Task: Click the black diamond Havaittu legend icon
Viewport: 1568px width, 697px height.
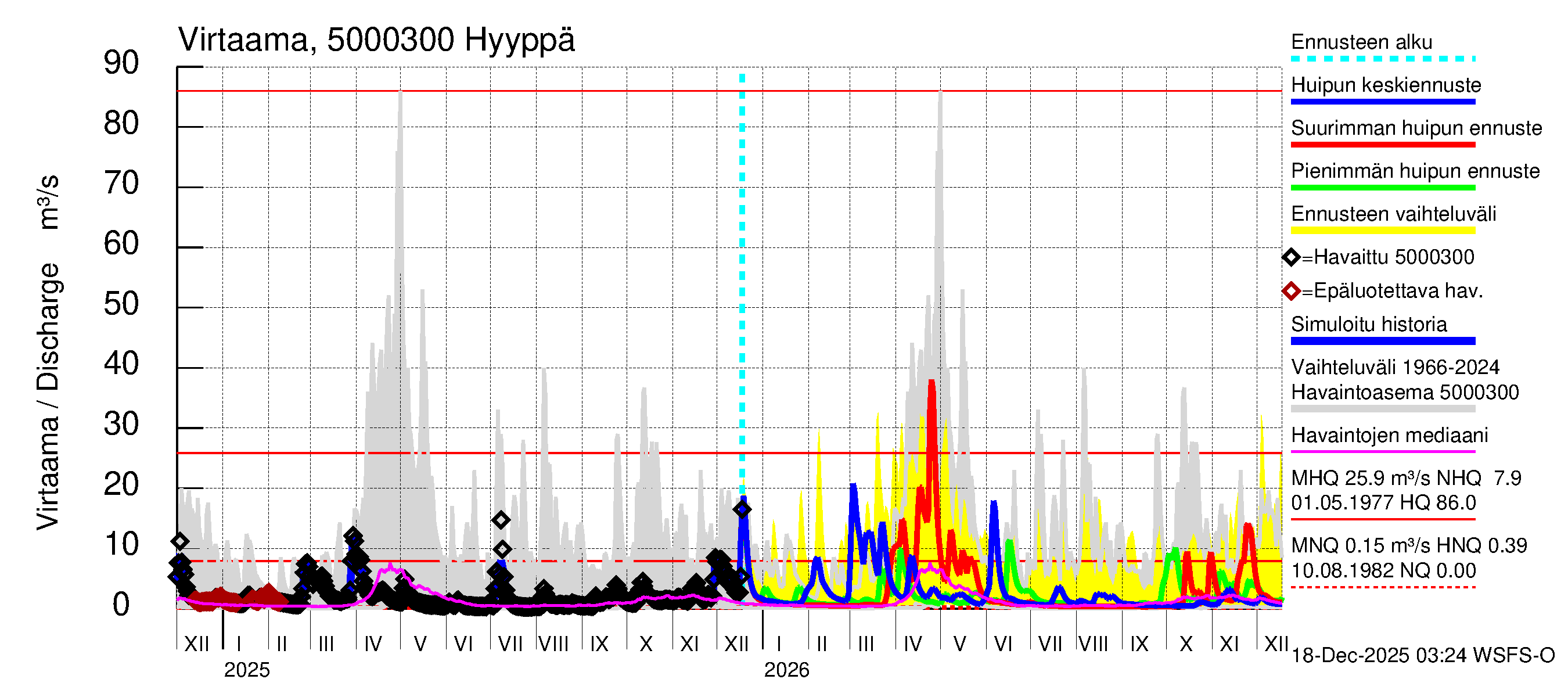Action: point(1290,257)
